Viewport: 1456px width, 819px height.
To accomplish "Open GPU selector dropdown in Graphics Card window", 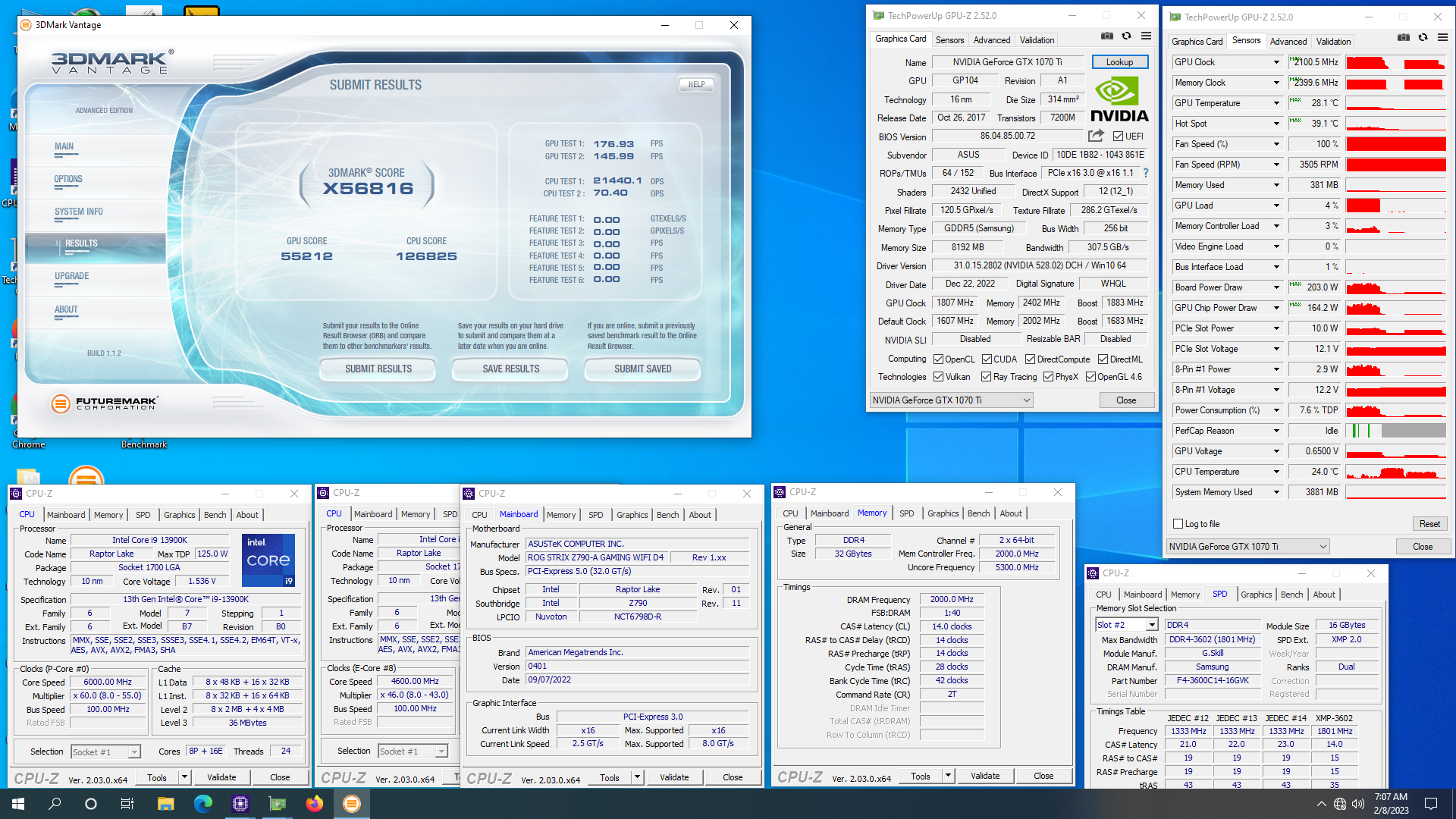I will click(951, 400).
